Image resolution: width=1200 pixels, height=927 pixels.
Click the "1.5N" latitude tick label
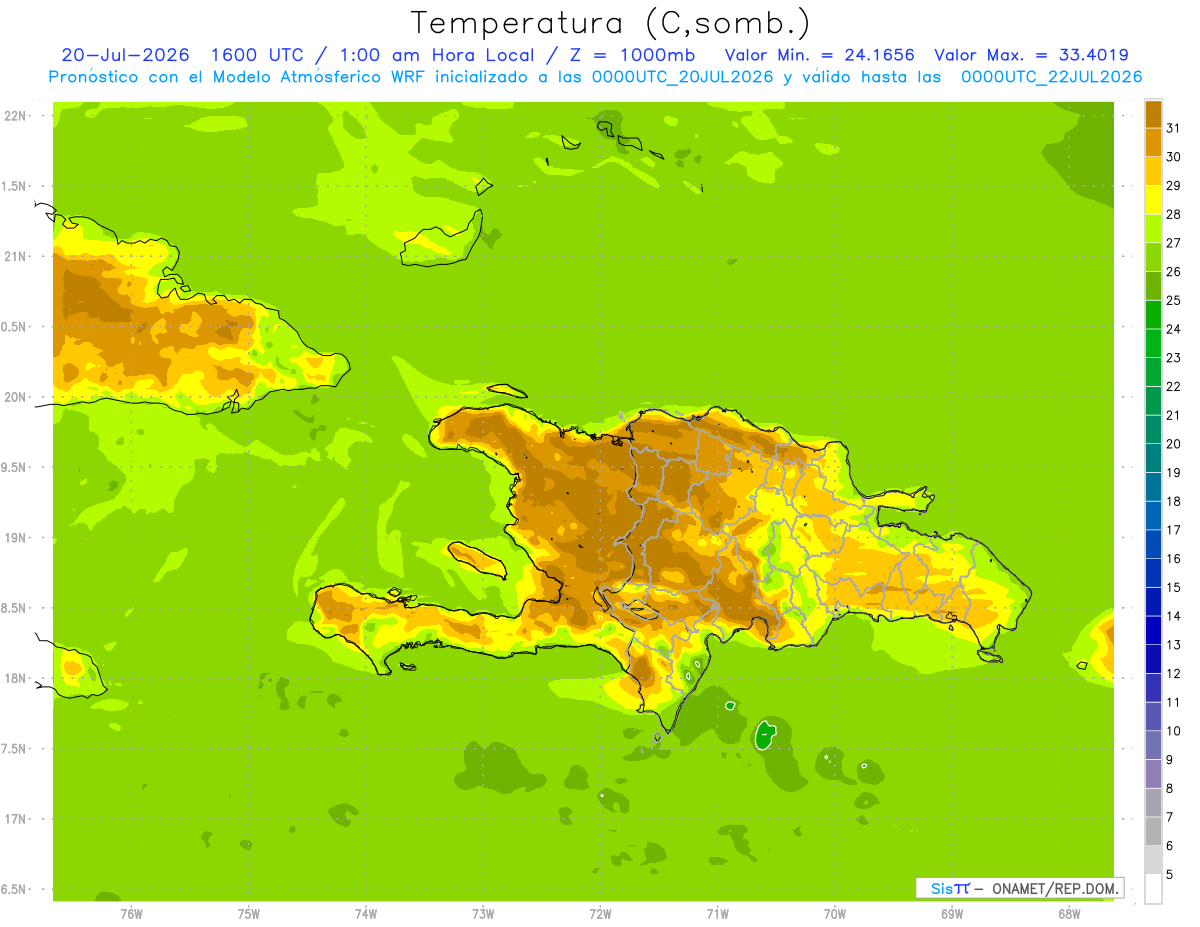pos(14,186)
